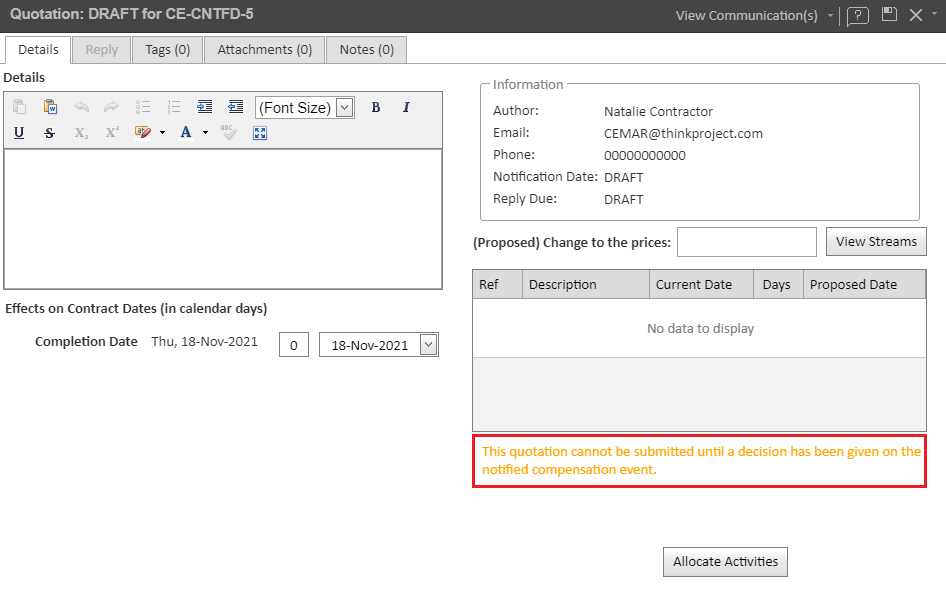
Task: Click the Decrease Indent icon
Action: pyautogui.click(x=236, y=108)
